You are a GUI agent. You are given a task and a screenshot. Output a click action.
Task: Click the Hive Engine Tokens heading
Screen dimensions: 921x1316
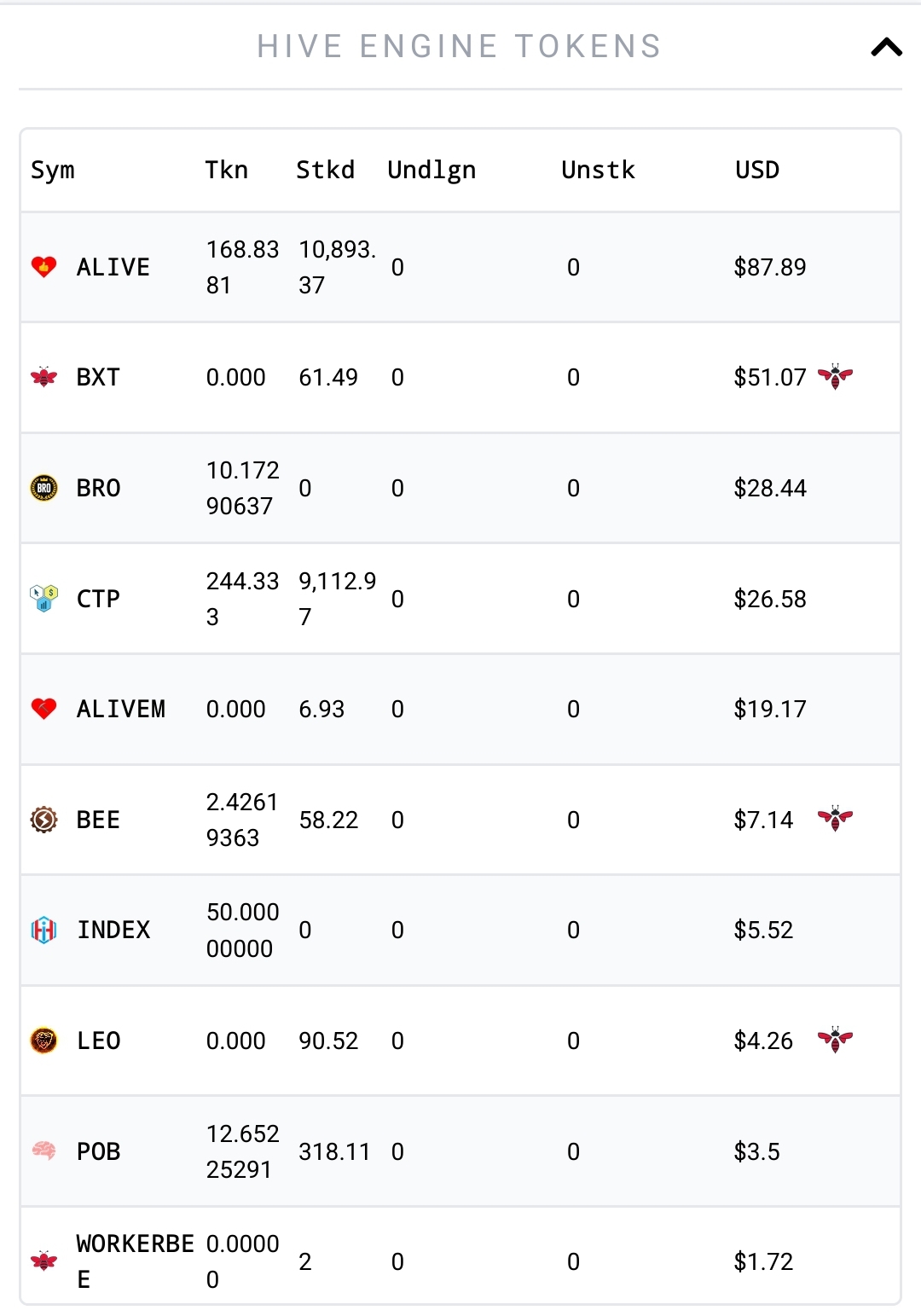(x=460, y=46)
